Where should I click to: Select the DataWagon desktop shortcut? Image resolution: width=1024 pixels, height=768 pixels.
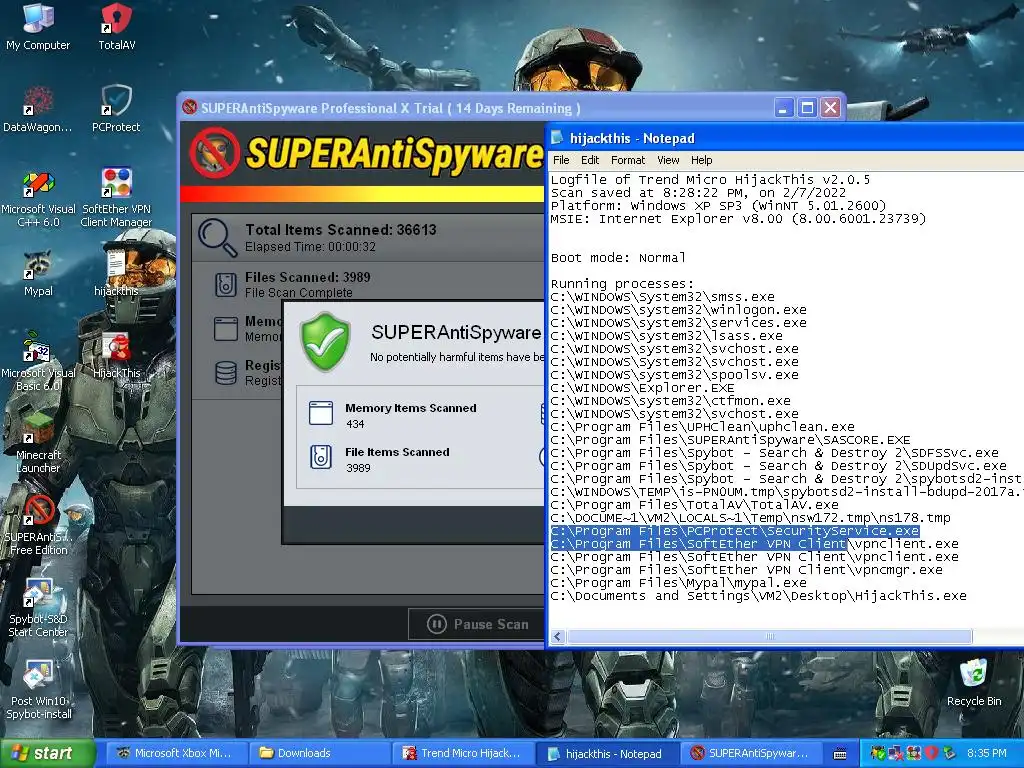38,108
